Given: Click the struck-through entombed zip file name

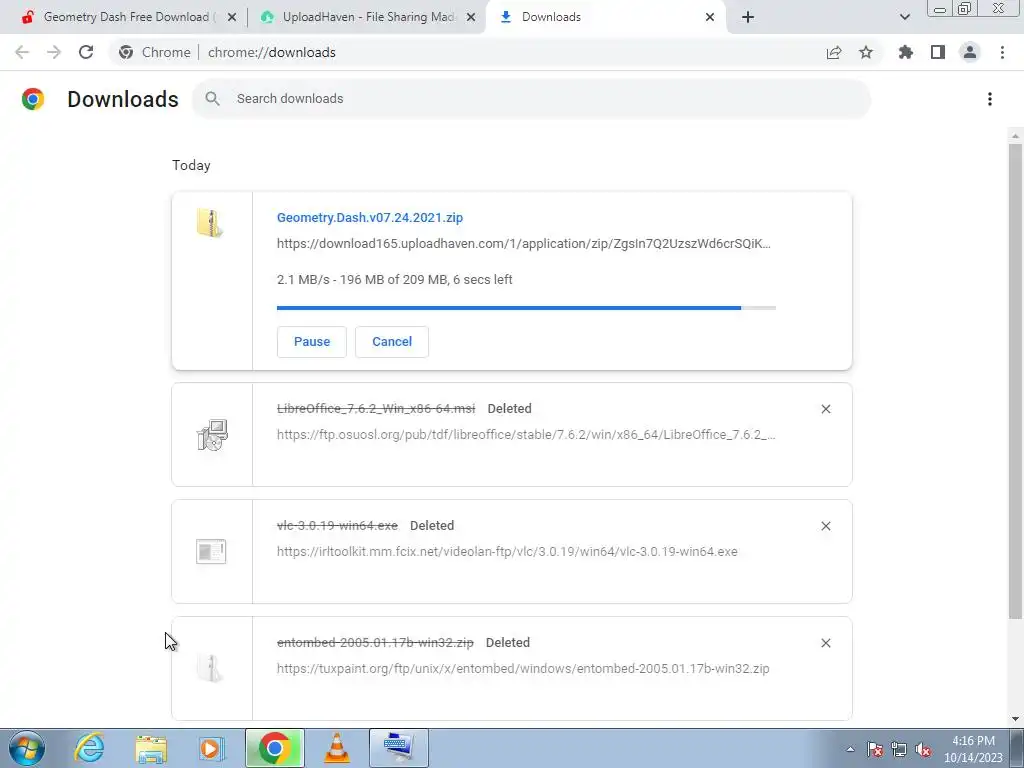Looking at the screenshot, I should click(x=375, y=642).
